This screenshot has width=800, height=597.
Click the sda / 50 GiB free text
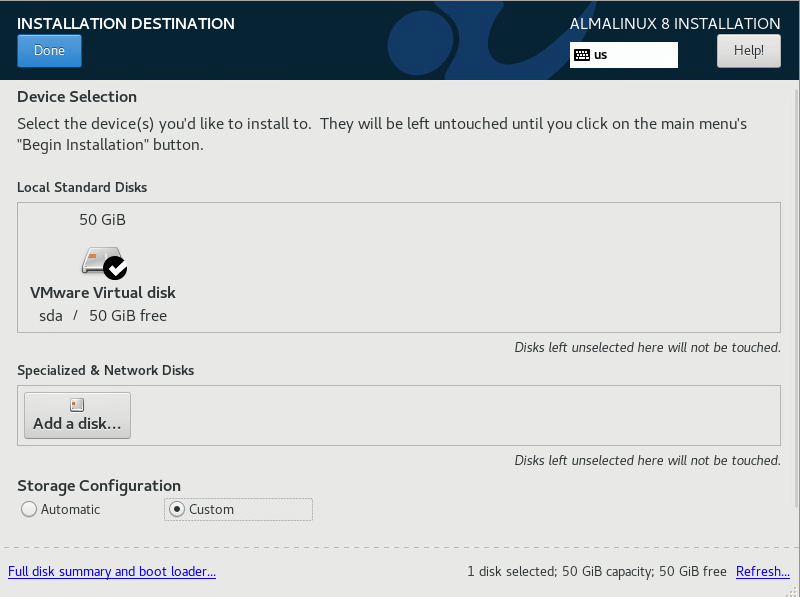click(103, 315)
